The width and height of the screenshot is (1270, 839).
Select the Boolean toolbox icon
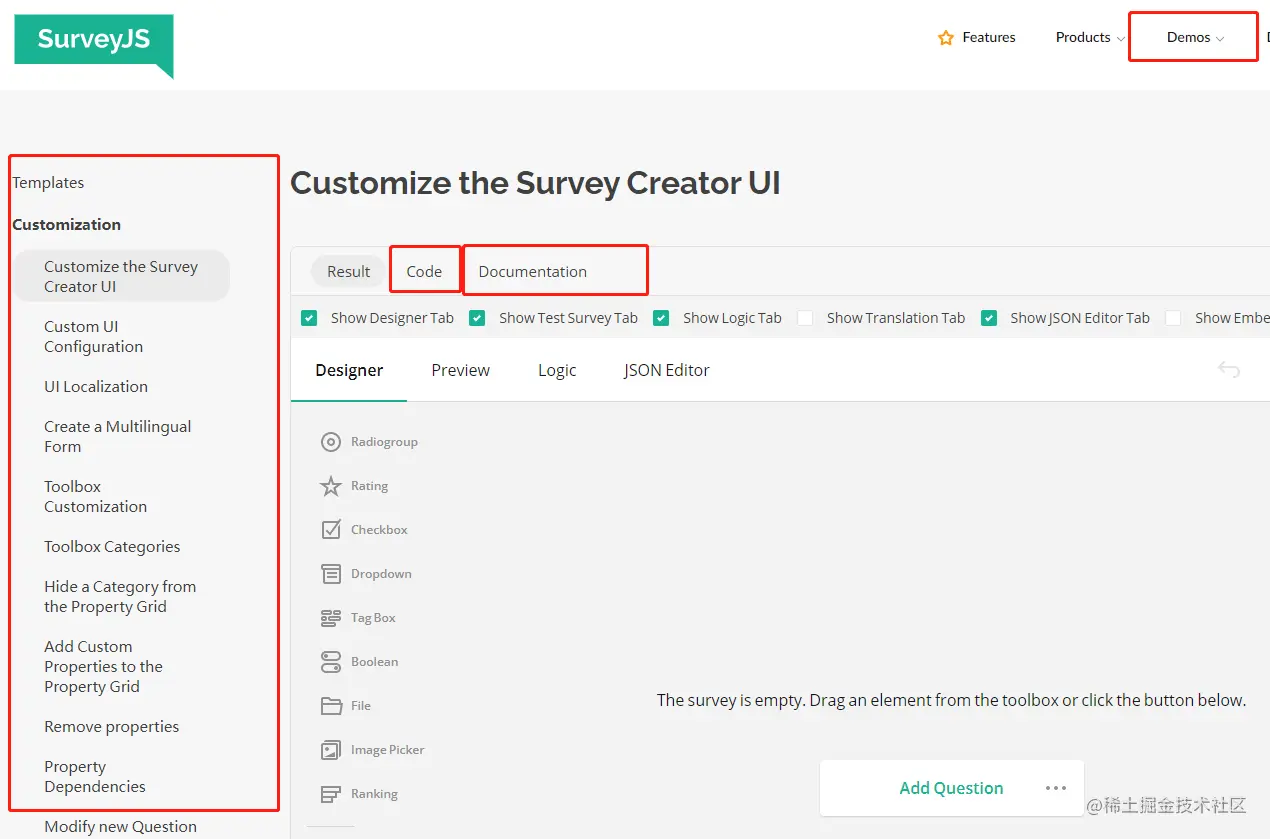click(331, 662)
